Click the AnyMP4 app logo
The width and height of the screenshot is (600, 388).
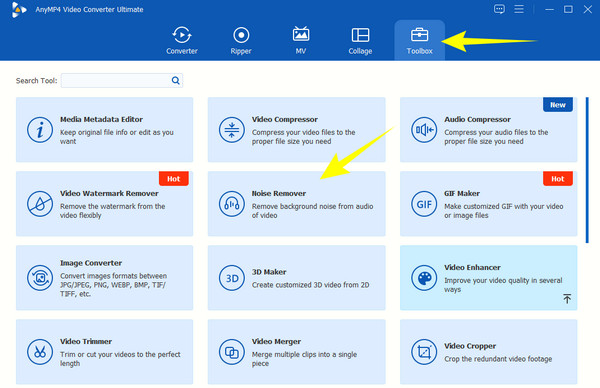pyautogui.click(x=18, y=10)
